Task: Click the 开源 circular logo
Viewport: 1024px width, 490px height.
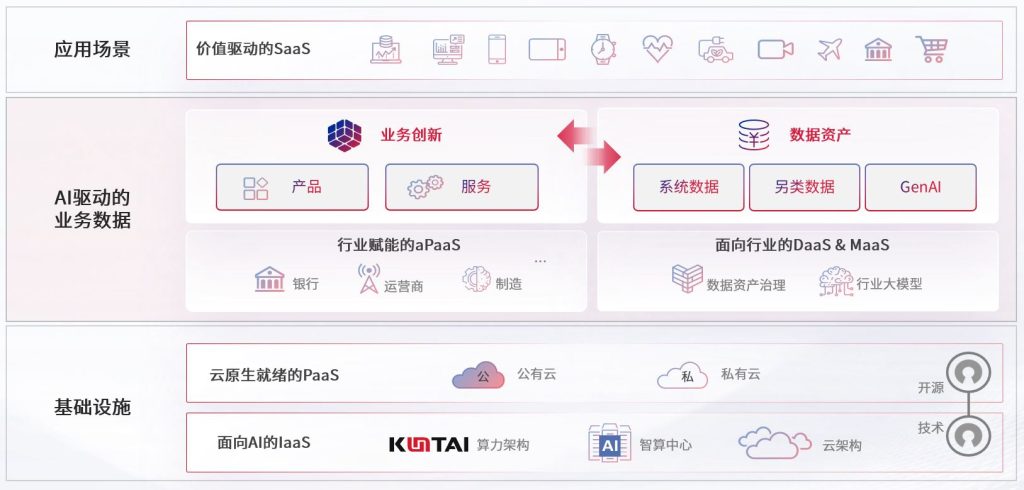Action: [968, 374]
